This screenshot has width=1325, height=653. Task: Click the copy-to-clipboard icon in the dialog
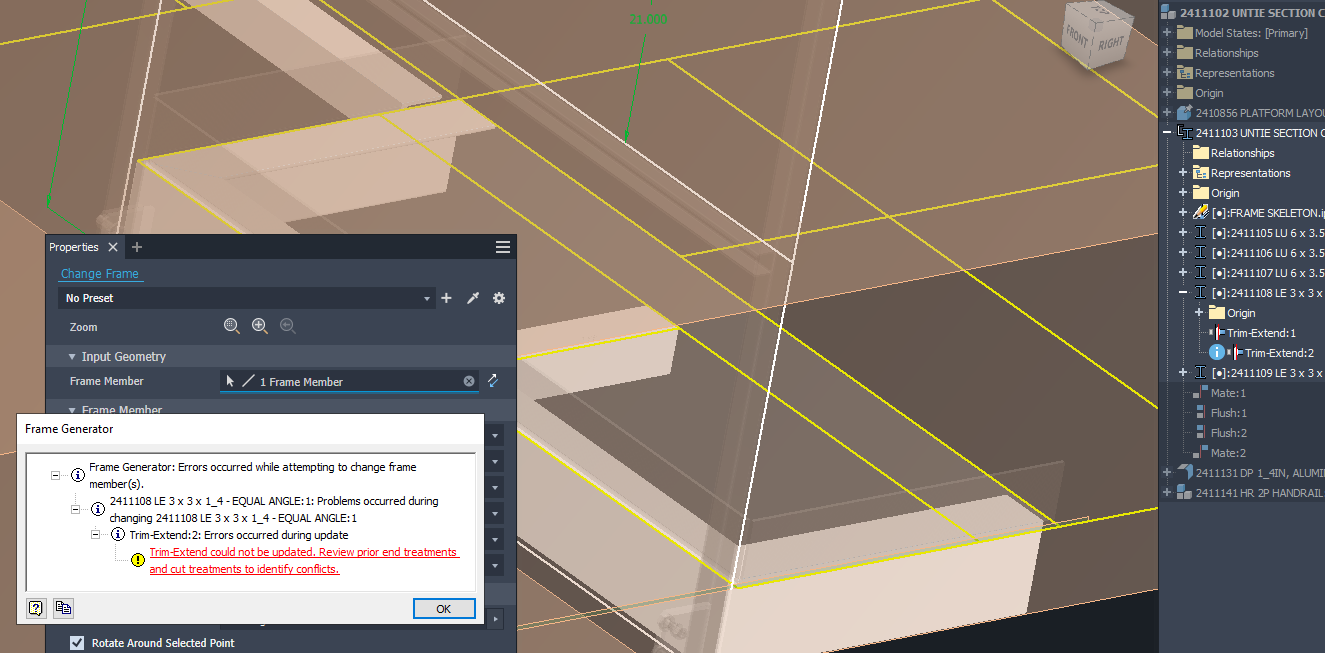(63, 608)
